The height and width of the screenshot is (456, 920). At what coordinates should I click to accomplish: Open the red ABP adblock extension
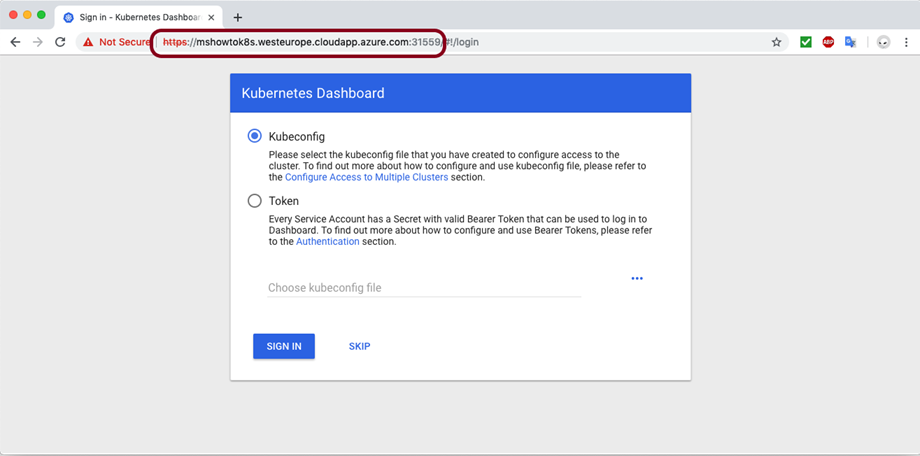click(828, 43)
